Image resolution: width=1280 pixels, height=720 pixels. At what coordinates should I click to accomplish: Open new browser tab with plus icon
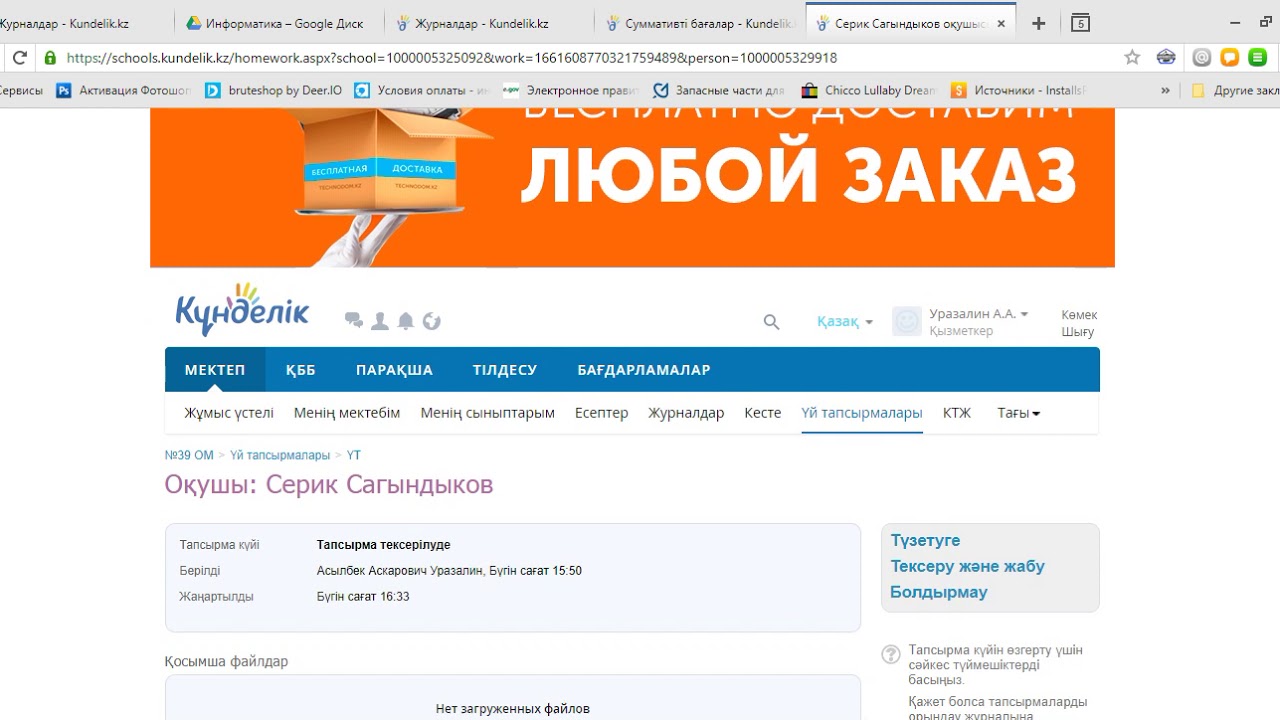(x=1039, y=23)
